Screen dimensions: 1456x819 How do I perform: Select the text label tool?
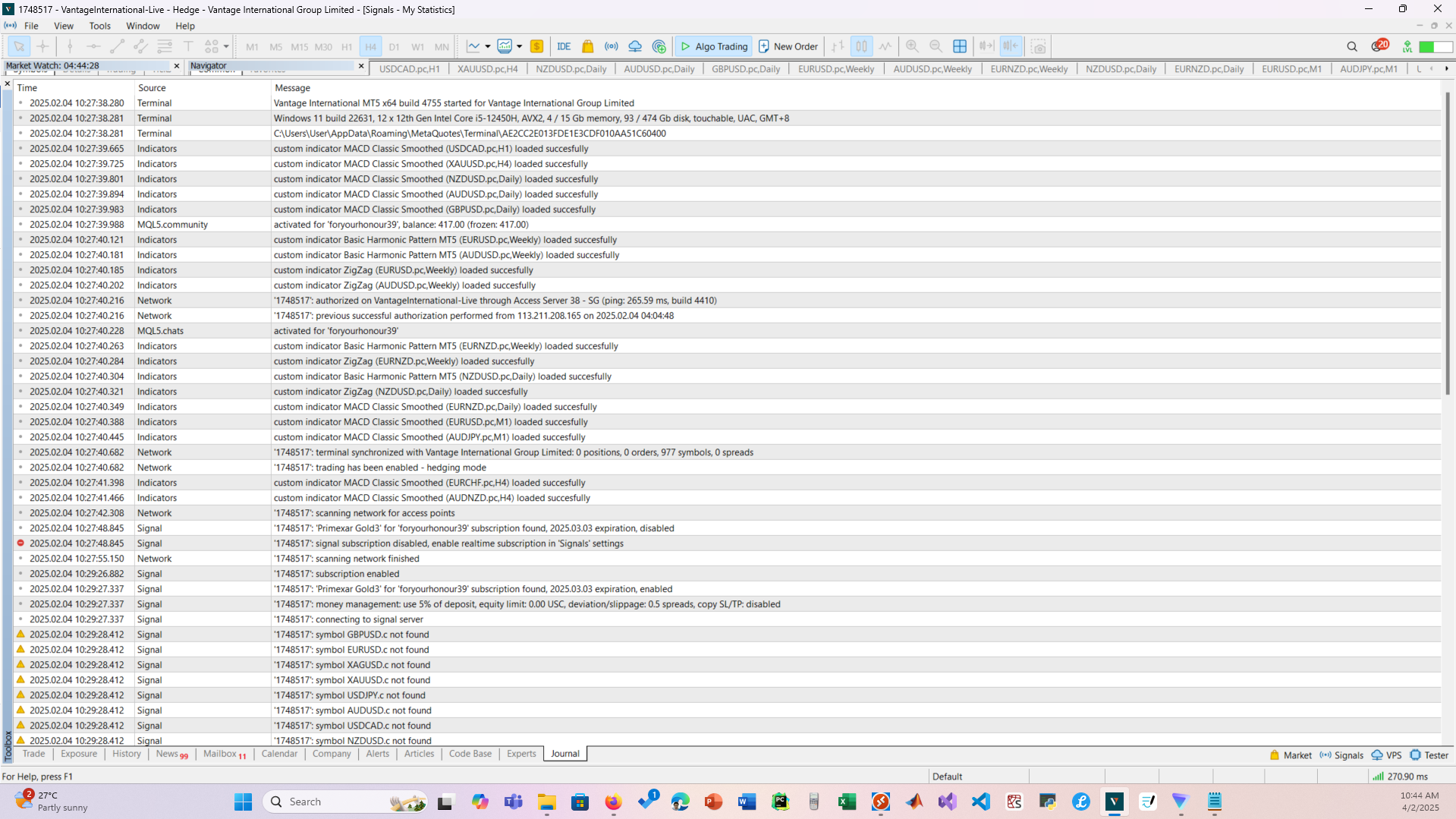tap(188, 46)
